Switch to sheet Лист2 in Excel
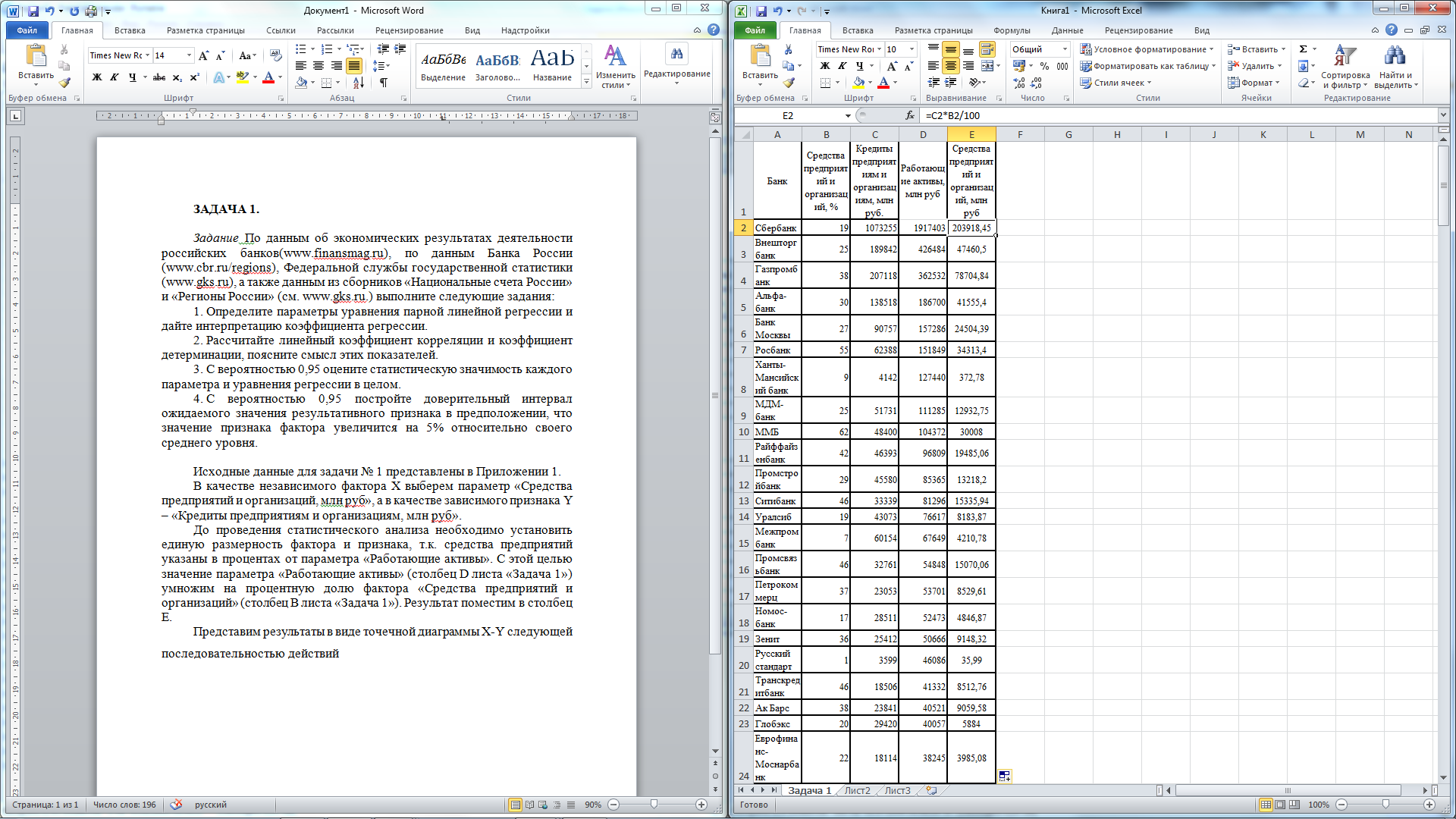The height and width of the screenshot is (819, 1456). 857,790
